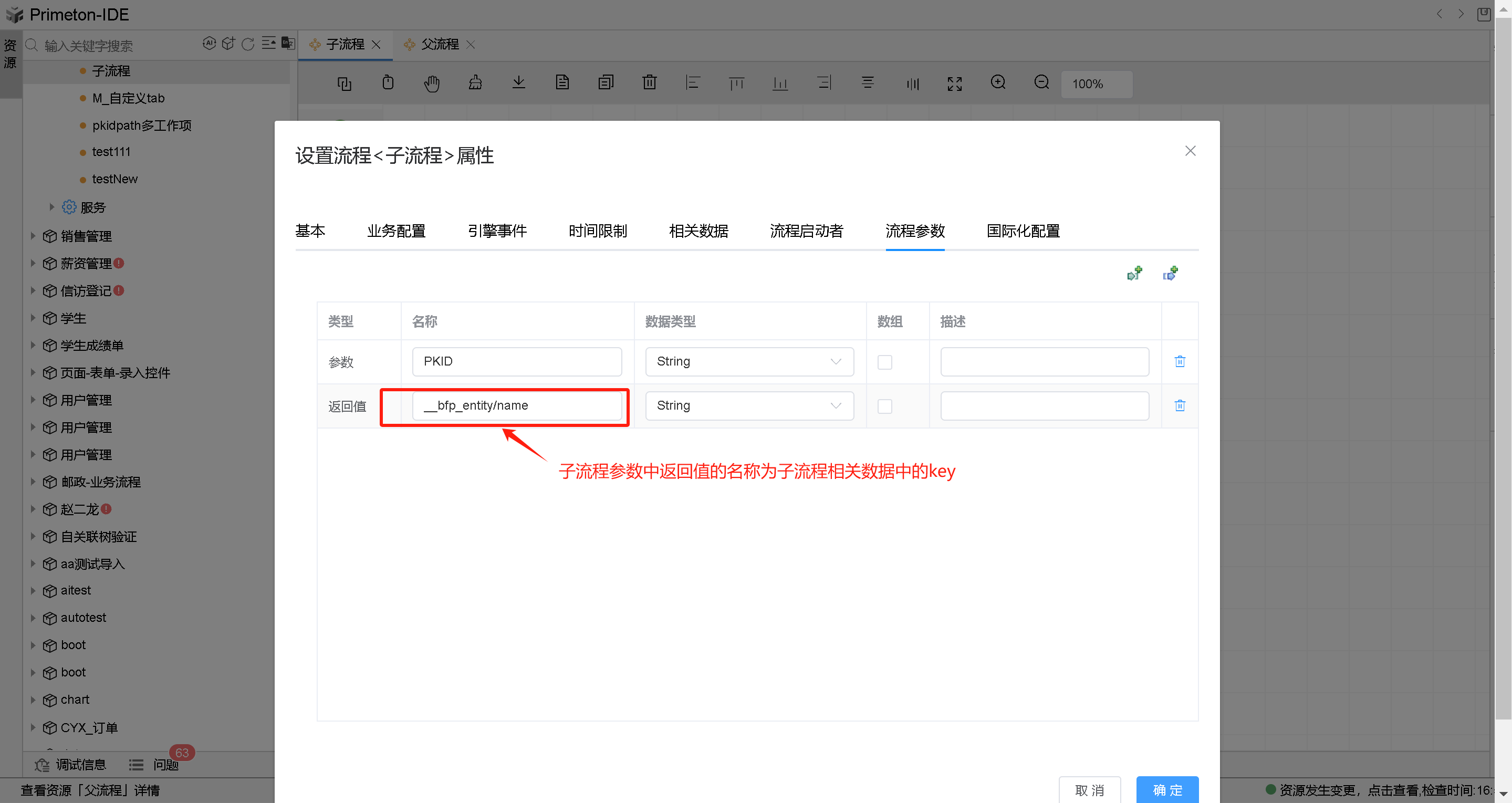Select the hand pan tool
Viewport: 1512px width, 803px height.
pos(431,84)
